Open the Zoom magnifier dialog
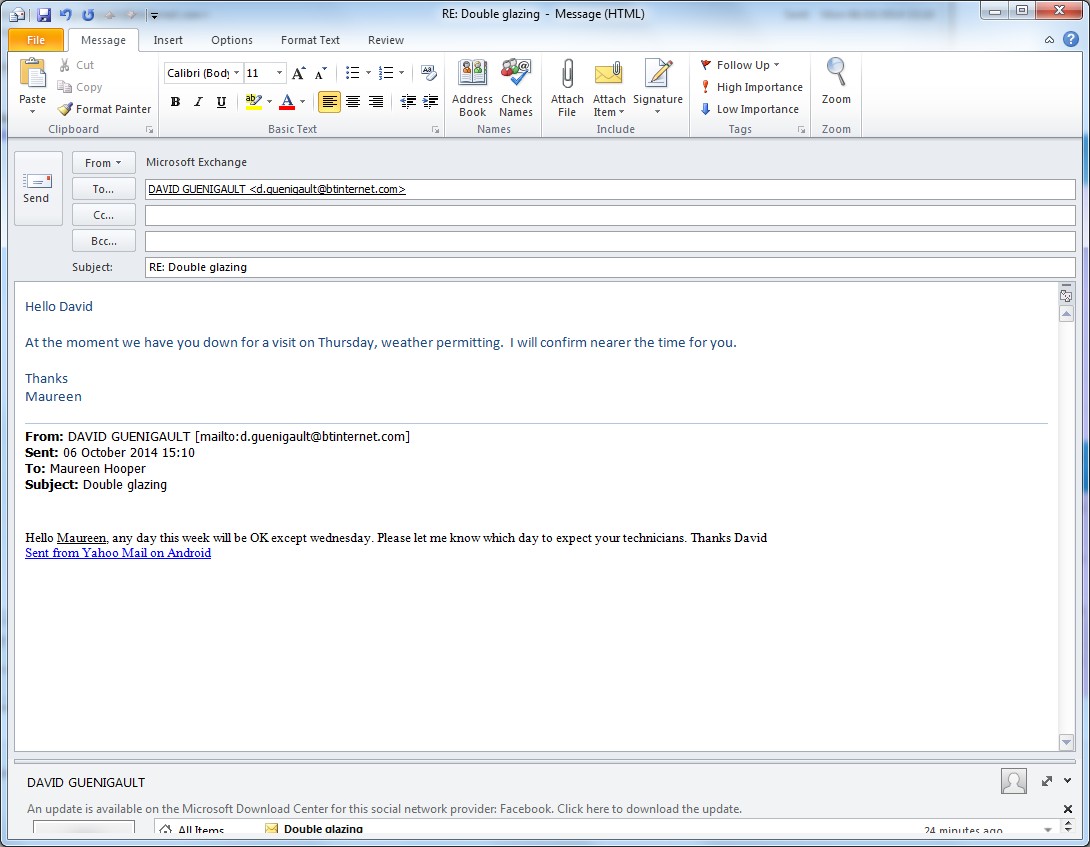Image resolution: width=1090 pixels, height=847 pixels. click(x=836, y=82)
